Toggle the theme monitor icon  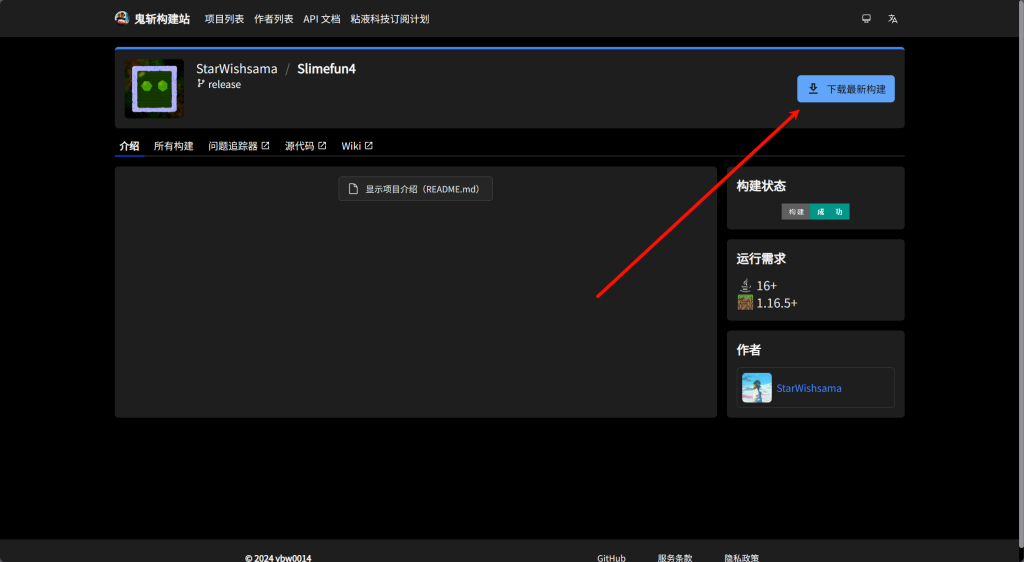pyautogui.click(x=866, y=19)
